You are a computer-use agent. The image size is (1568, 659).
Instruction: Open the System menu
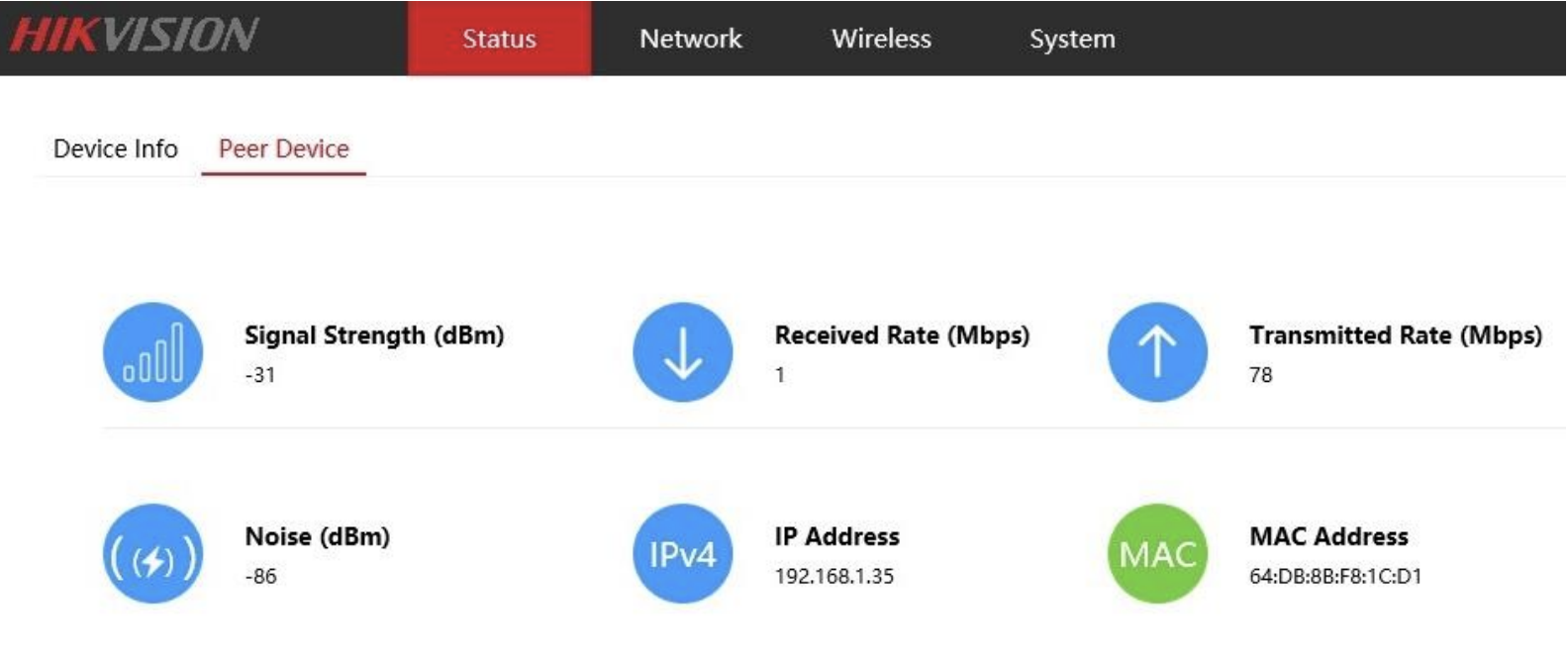click(1072, 39)
